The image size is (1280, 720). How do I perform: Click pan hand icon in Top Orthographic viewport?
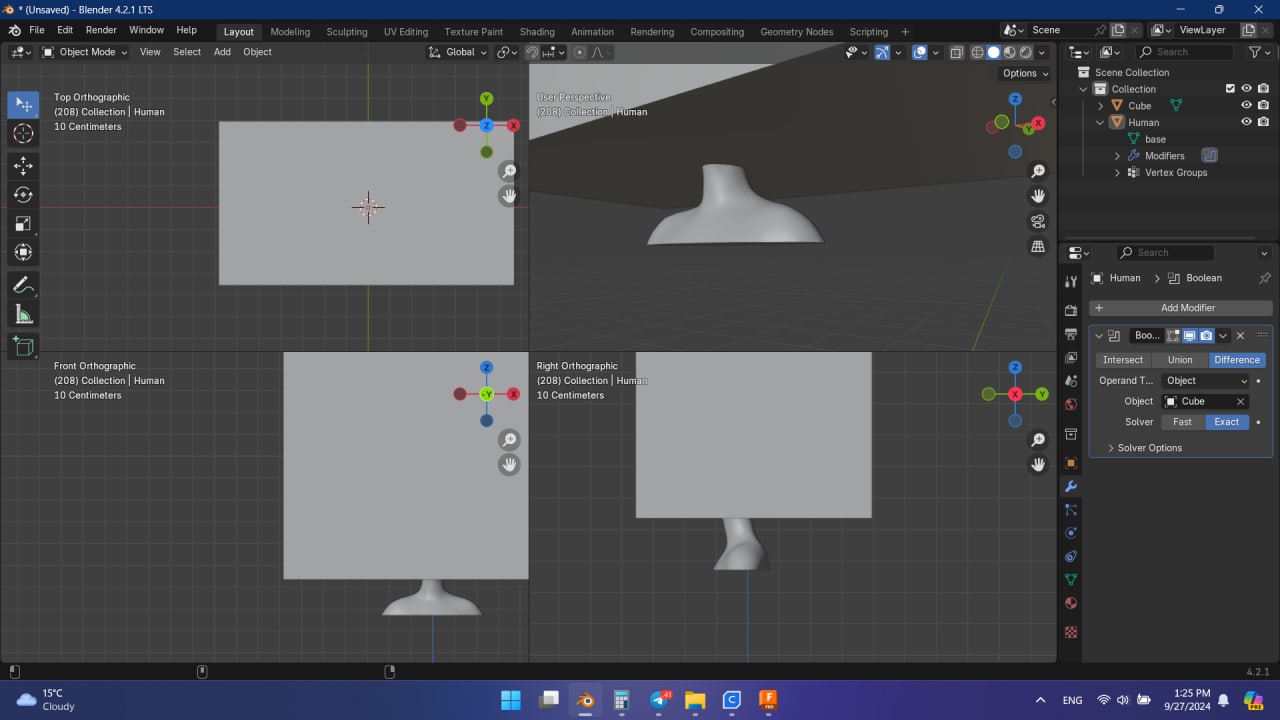pos(509,196)
